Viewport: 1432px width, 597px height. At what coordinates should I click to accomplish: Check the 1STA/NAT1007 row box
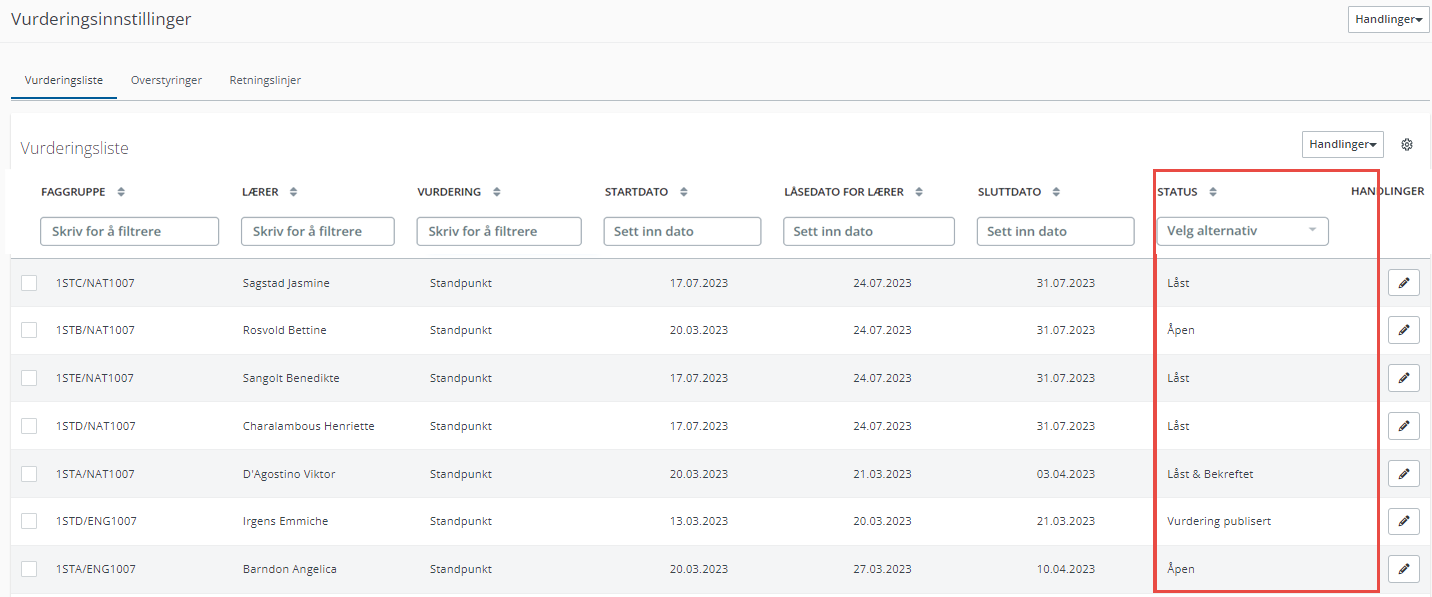29,474
